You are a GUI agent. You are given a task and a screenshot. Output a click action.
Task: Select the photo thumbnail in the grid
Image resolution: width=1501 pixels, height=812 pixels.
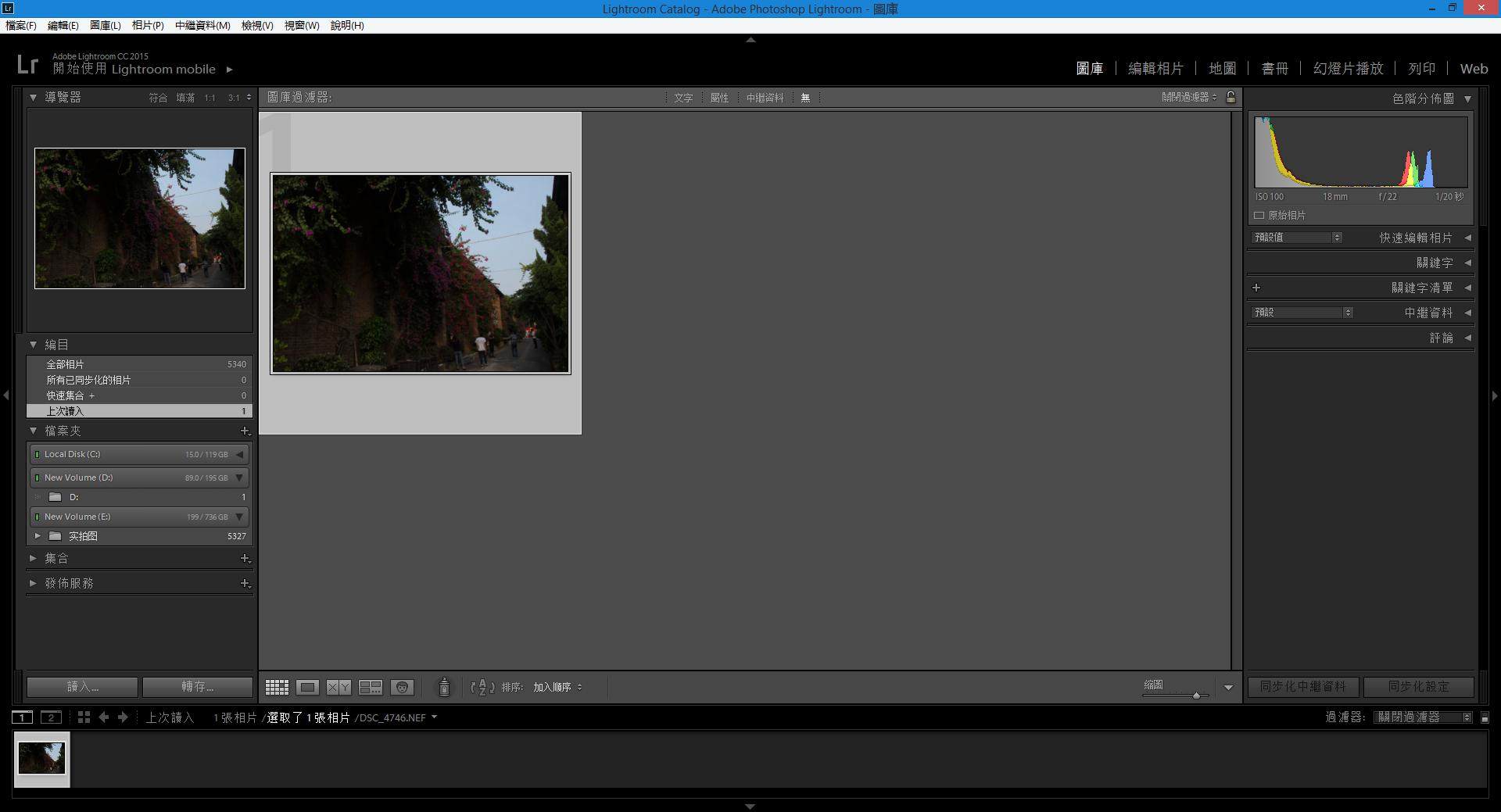pos(421,274)
